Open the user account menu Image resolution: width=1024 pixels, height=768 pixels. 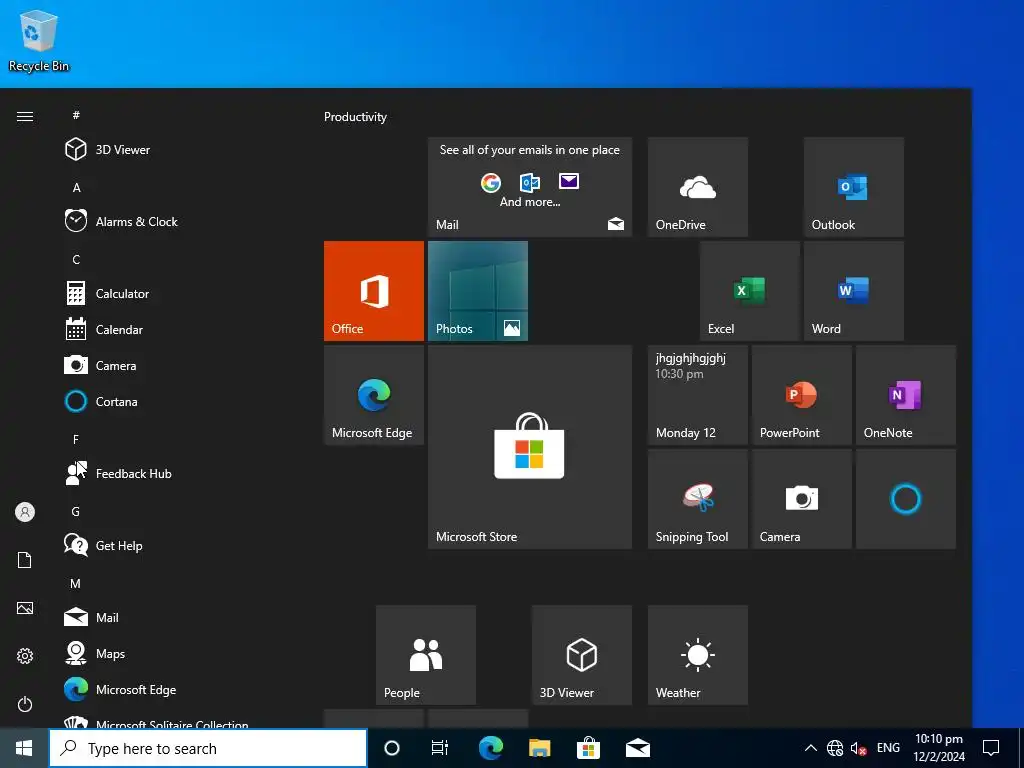tap(25, 512)
